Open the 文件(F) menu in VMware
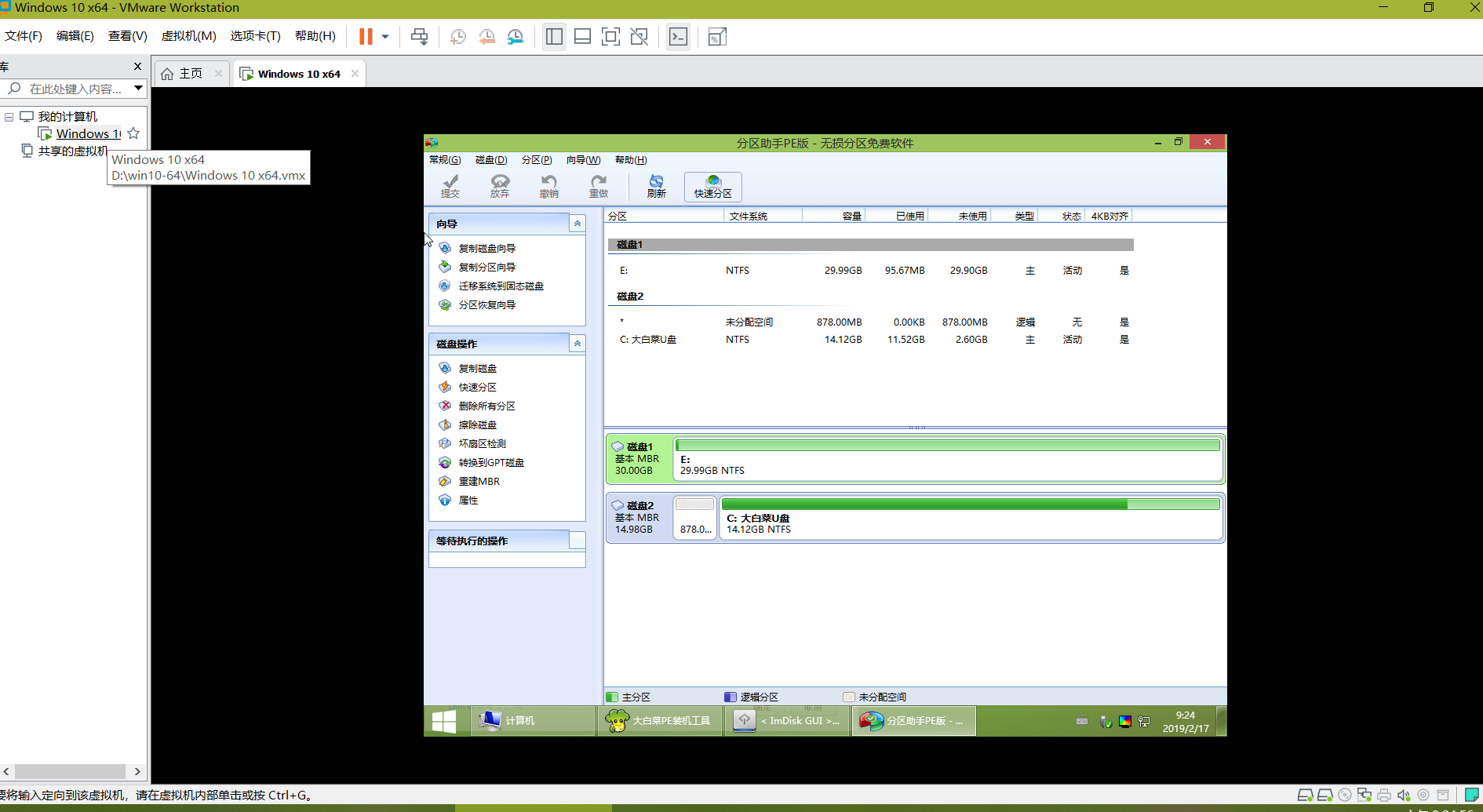Image resolution: width=1483 pixels, height=812 pixels. click(24, 36)
